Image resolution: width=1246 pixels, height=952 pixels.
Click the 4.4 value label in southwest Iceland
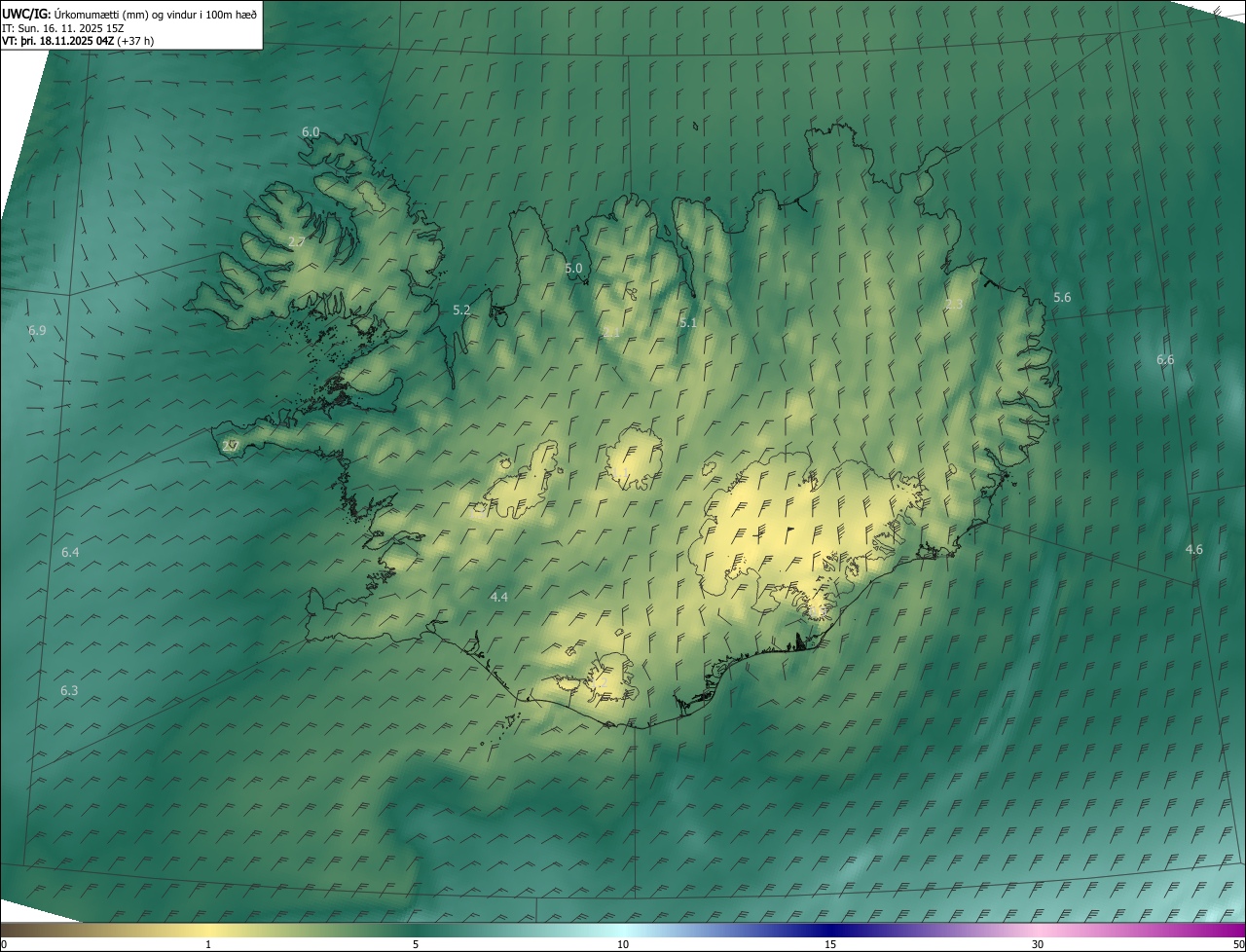point(498,597)
